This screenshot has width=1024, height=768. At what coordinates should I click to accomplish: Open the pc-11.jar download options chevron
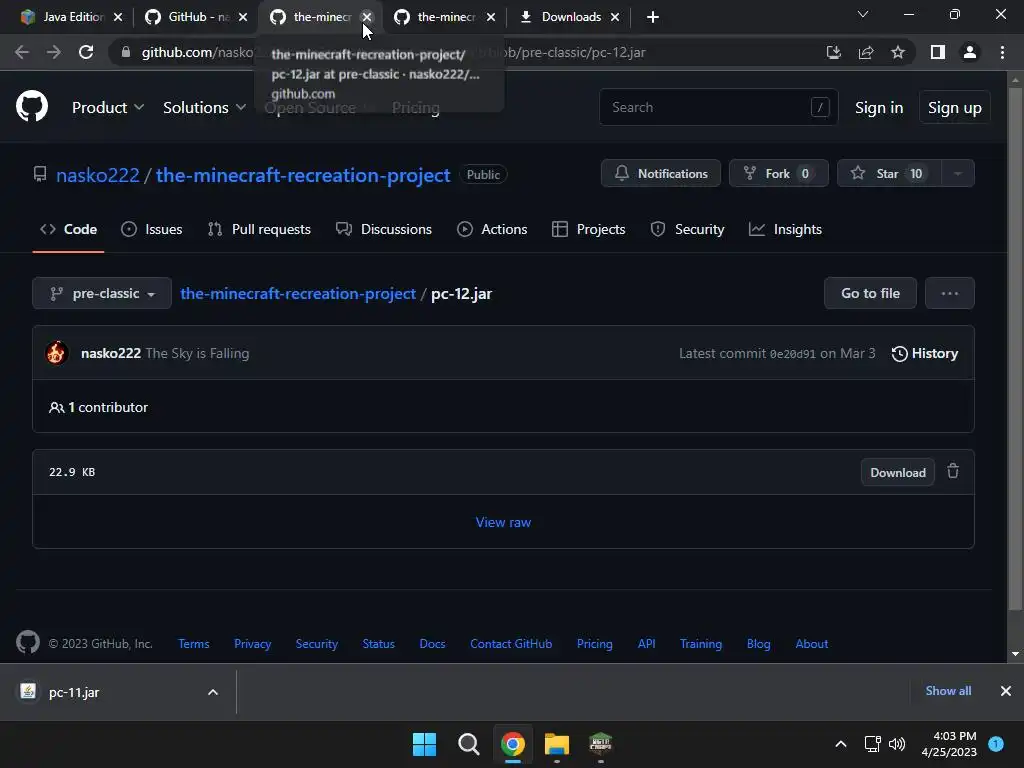(x=213, y=692)
